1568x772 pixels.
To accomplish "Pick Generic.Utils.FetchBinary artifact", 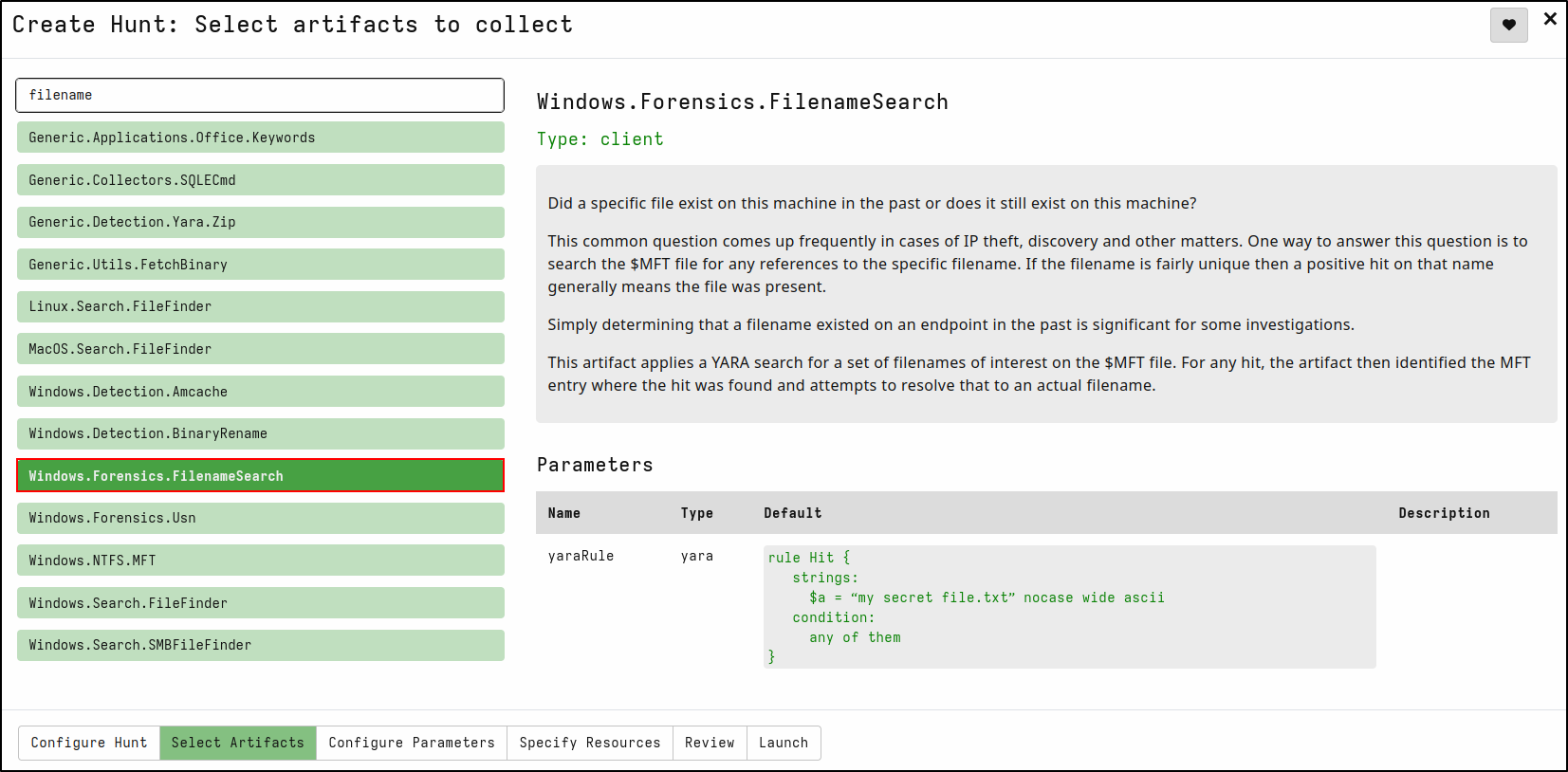I will [x=260, y=265].
